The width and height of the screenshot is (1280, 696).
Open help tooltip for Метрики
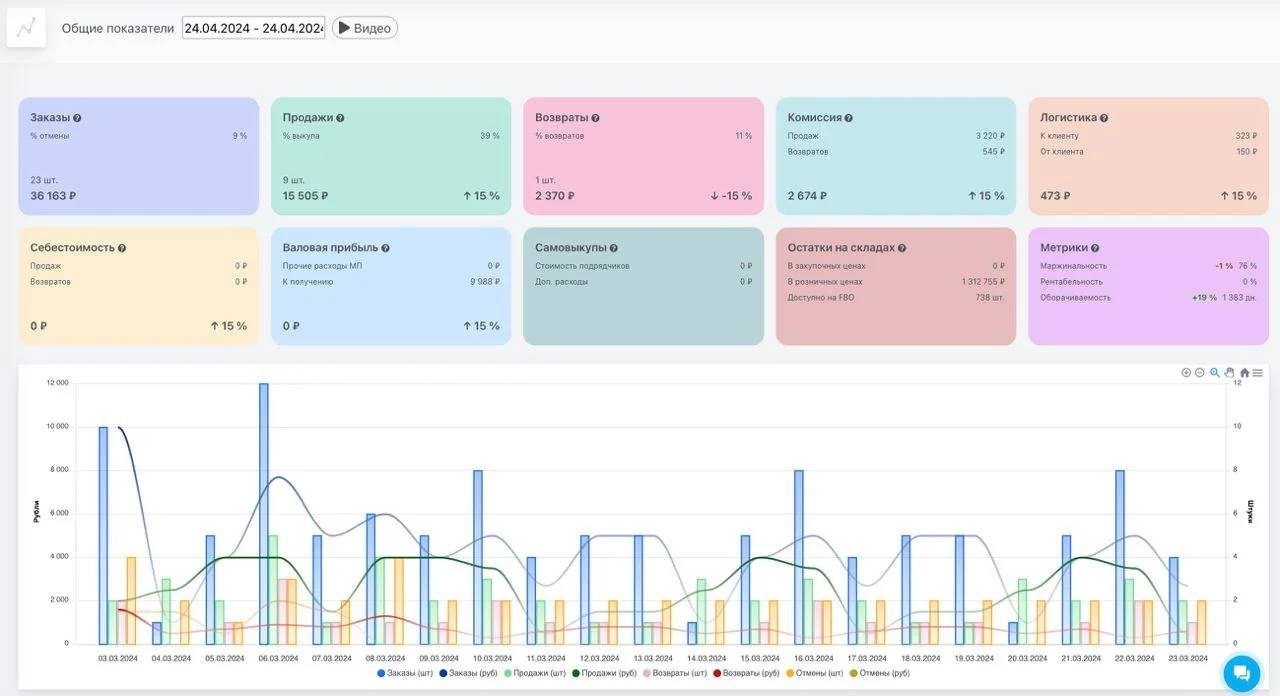click(1096, 248)
